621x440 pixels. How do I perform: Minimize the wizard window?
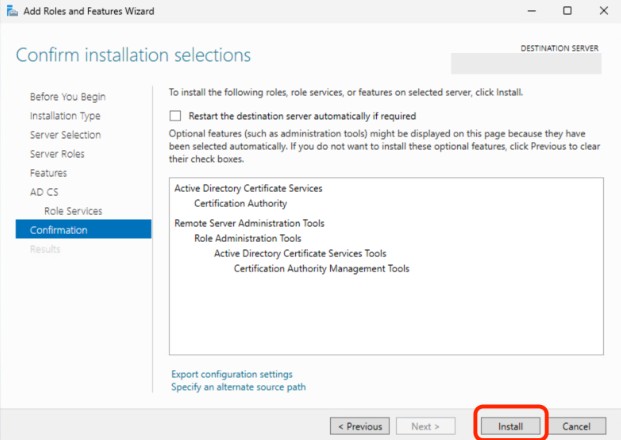point(529,11)
